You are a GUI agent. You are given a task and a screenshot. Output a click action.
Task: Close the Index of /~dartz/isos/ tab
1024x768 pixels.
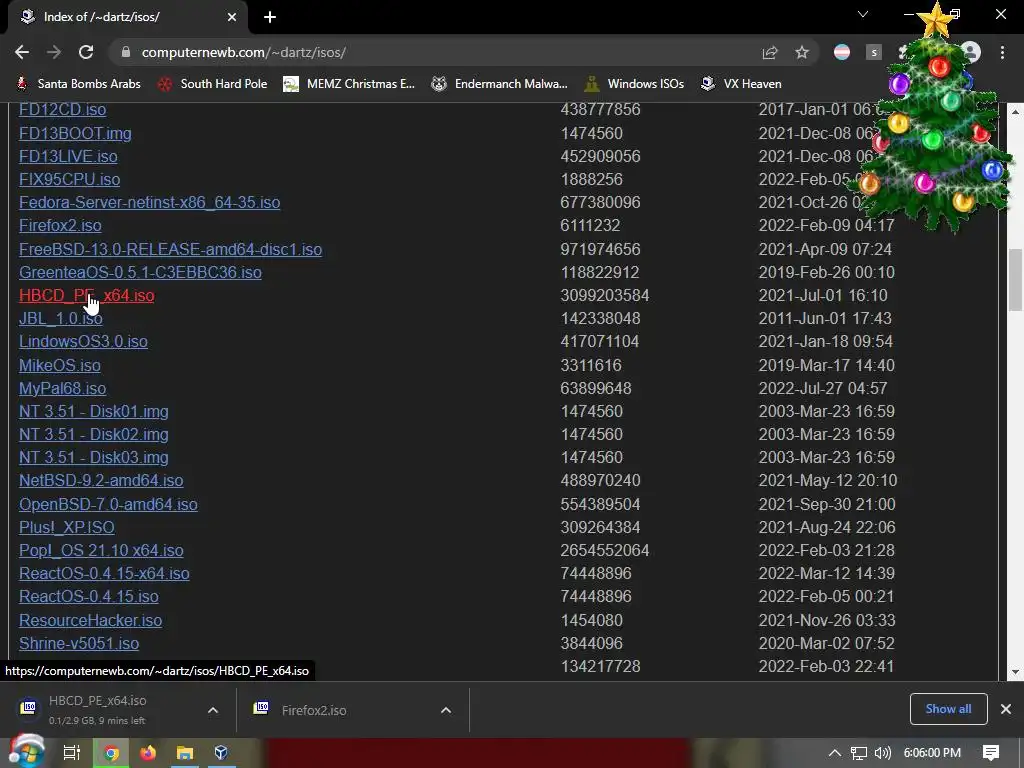pos(232,17)
